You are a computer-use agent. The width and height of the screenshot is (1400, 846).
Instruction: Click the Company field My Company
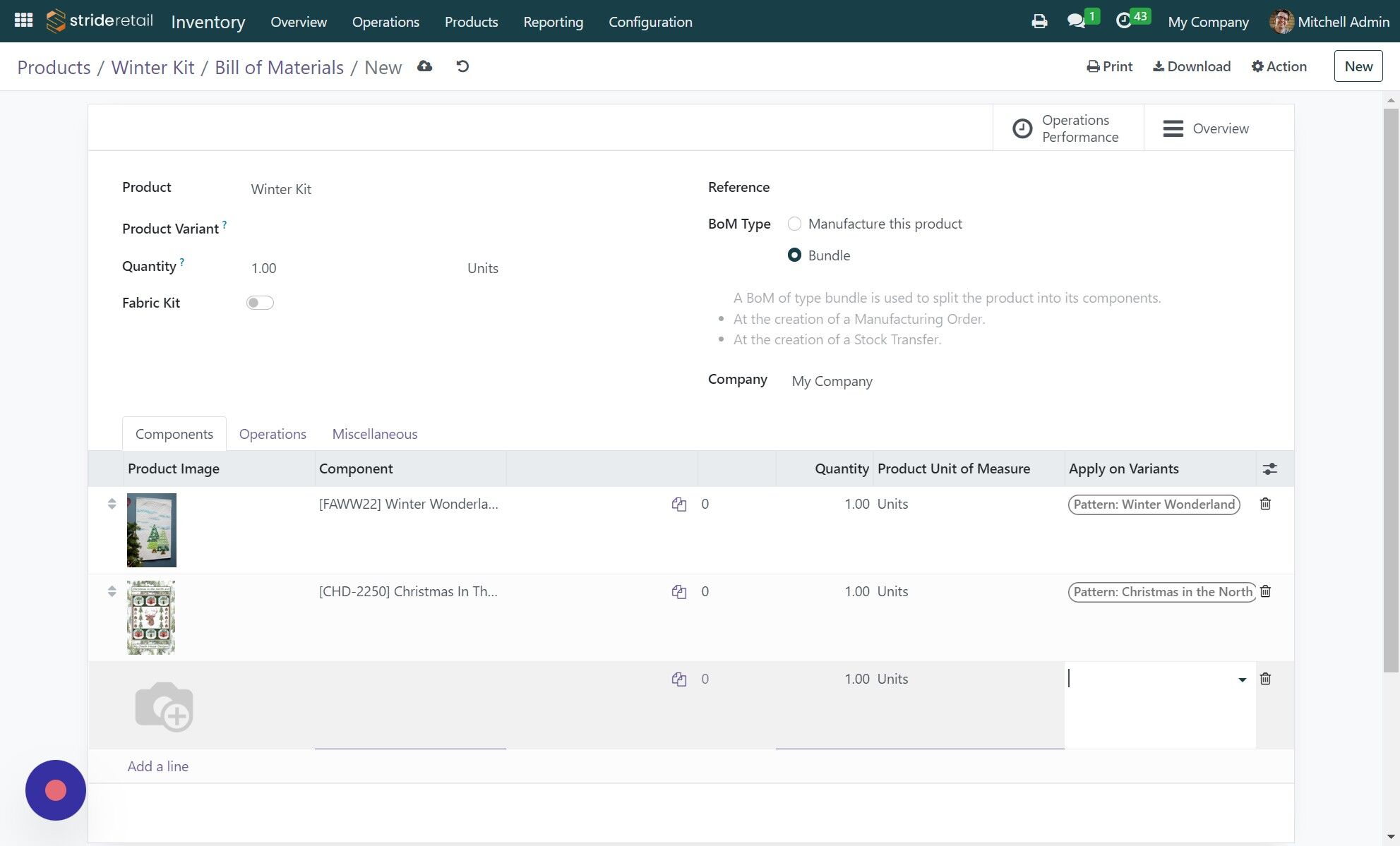pos(1022,381)
